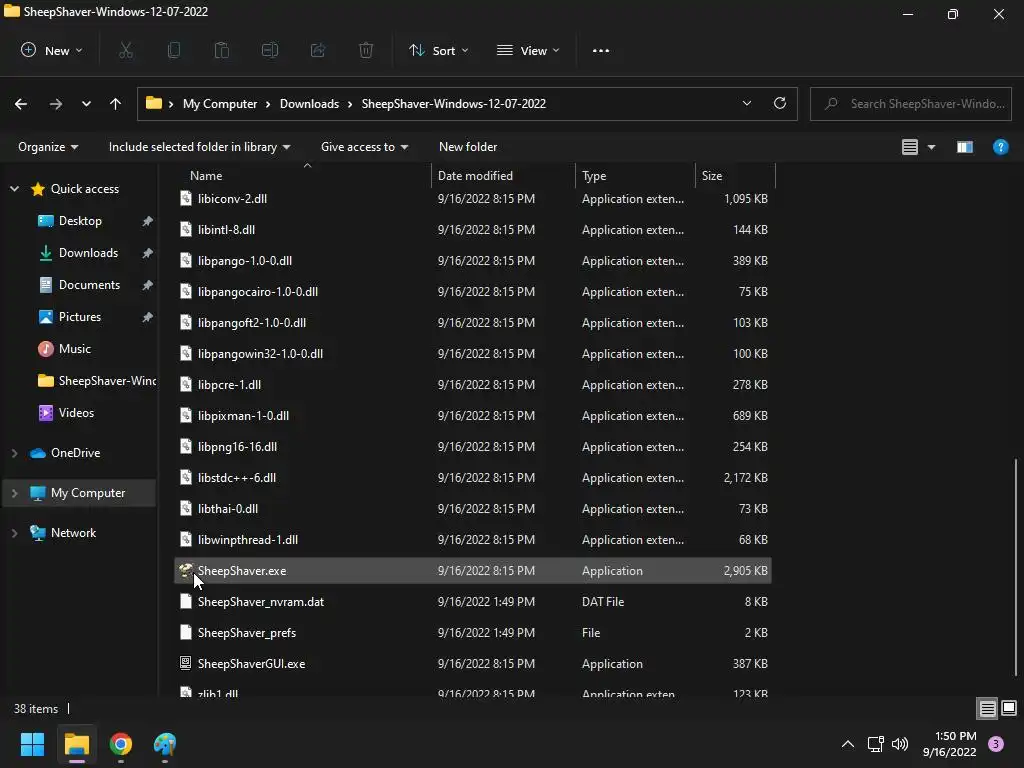The width and height of the screenshot is (1024, 768).
Task: Select the SheepShaver_nvram.dat file
Action: click(x=472, y=601)
